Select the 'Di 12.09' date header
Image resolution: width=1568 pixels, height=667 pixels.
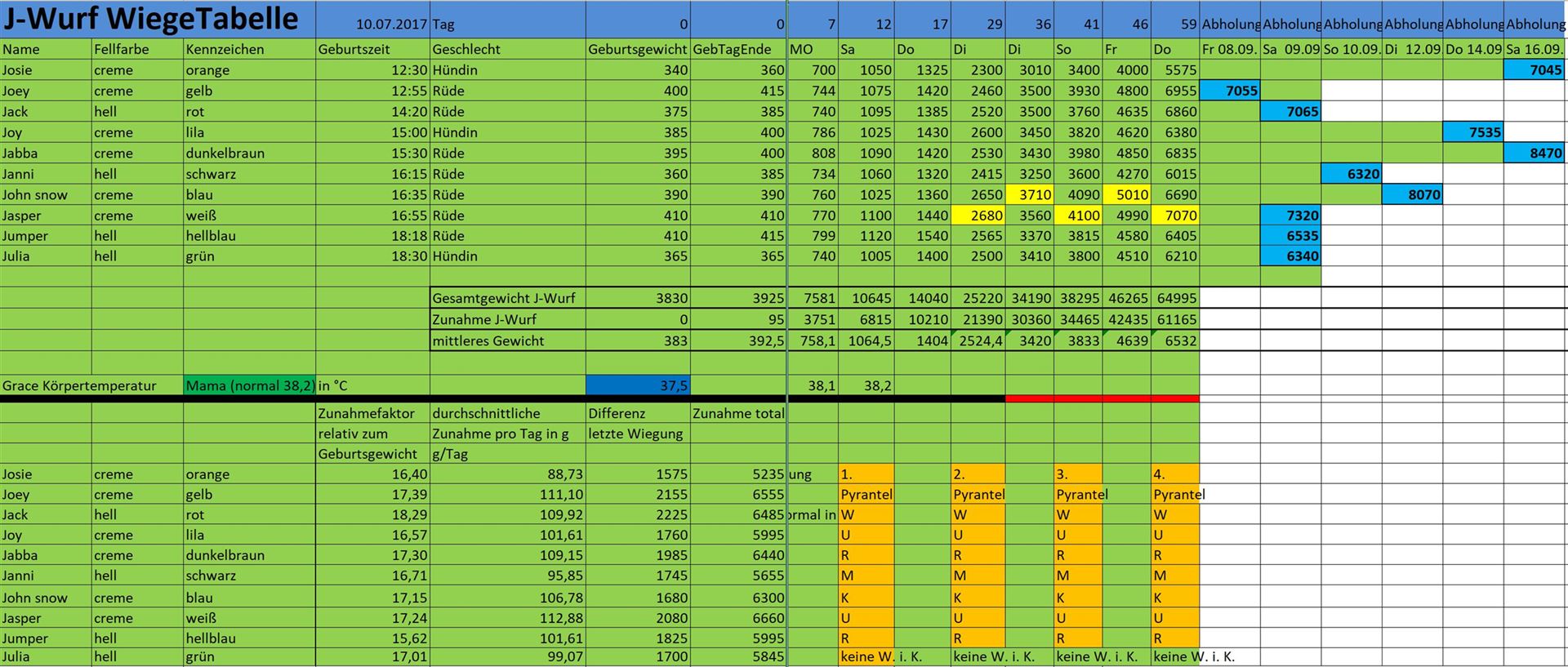(1413, 49)
